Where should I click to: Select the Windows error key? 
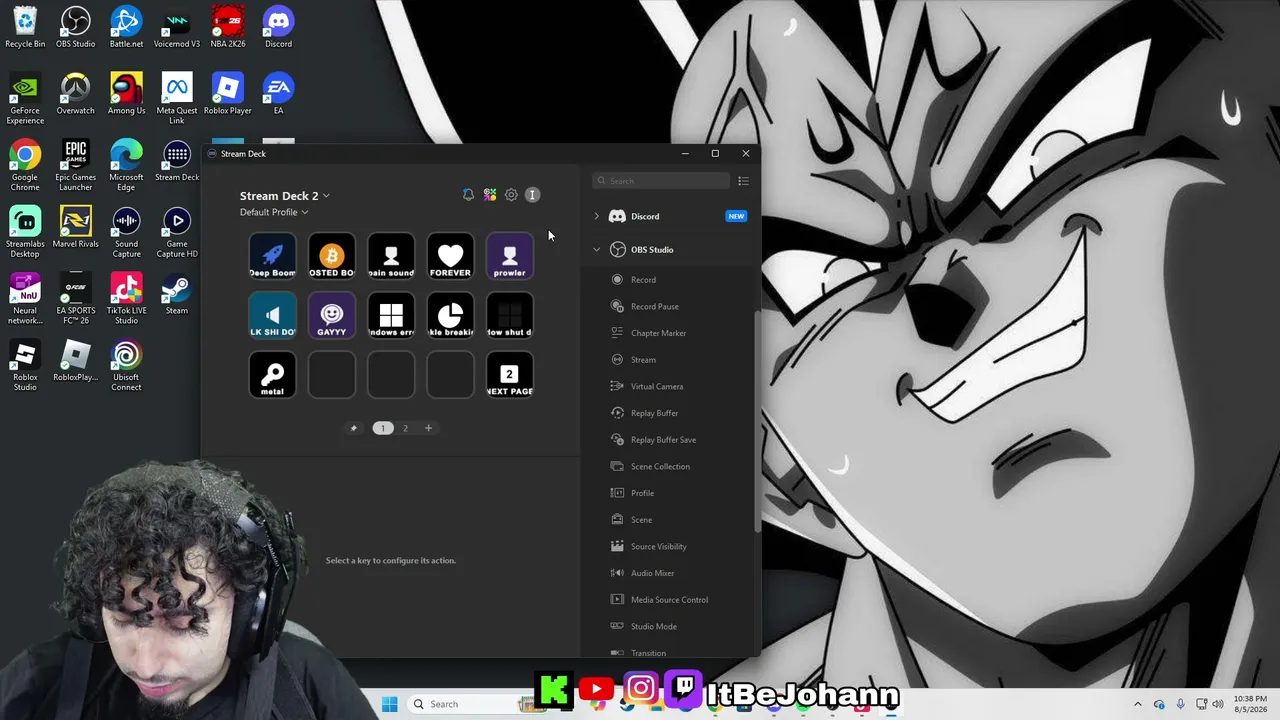click(x=391, y=316)
